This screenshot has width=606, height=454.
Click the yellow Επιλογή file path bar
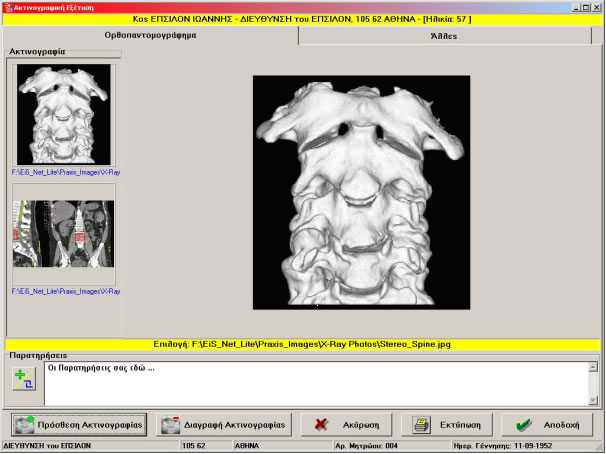(302, 344)
